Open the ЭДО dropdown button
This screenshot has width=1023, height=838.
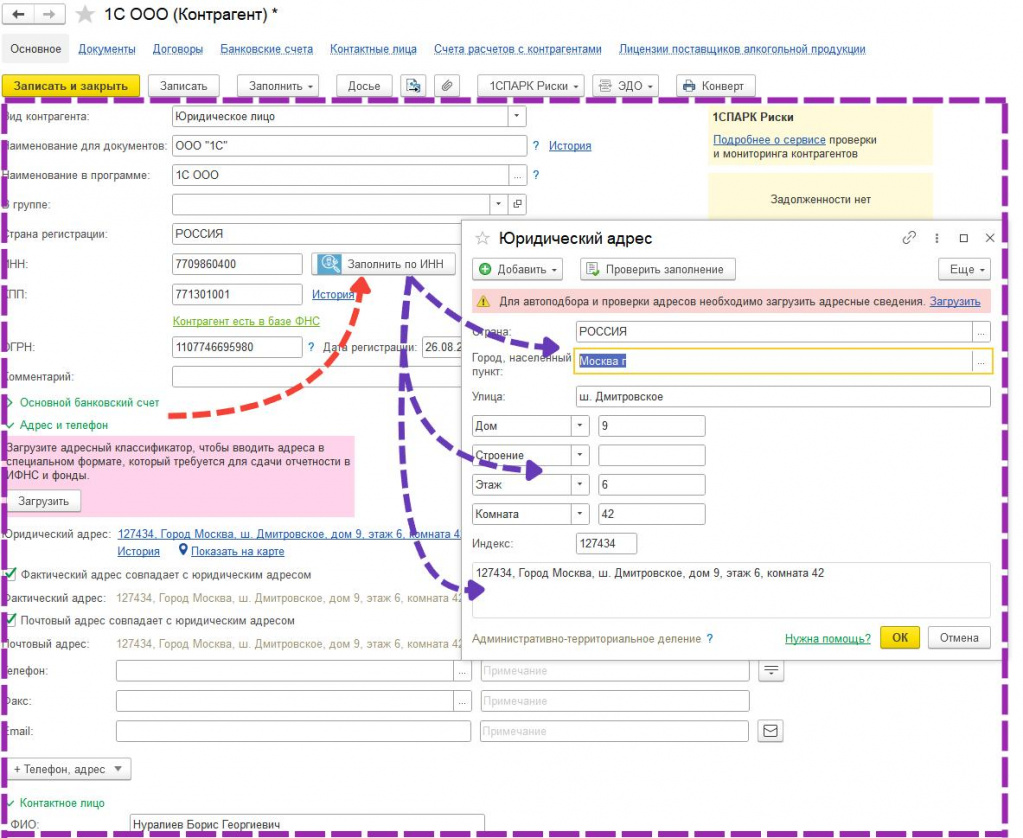pyautogui.click(x=625, y=85)
